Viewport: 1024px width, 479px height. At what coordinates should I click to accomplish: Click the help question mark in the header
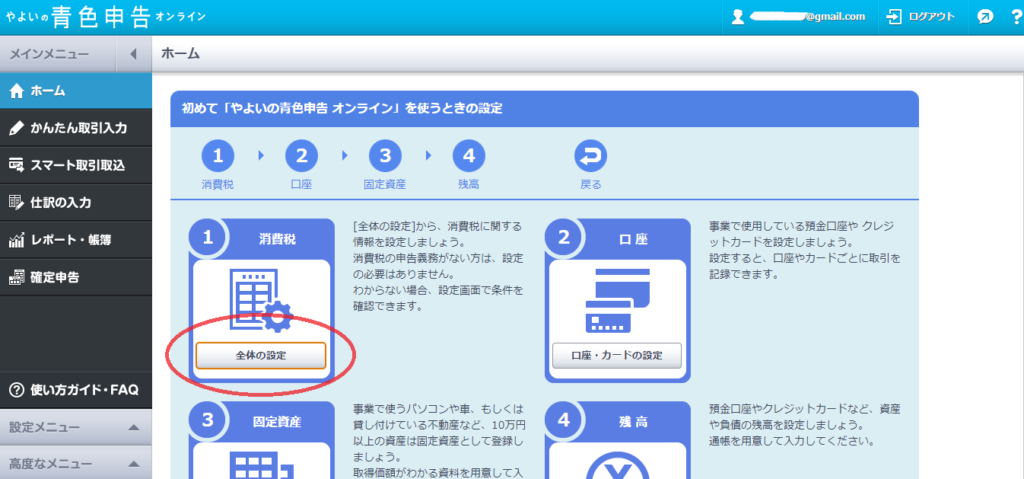[x=1016, y=17]
